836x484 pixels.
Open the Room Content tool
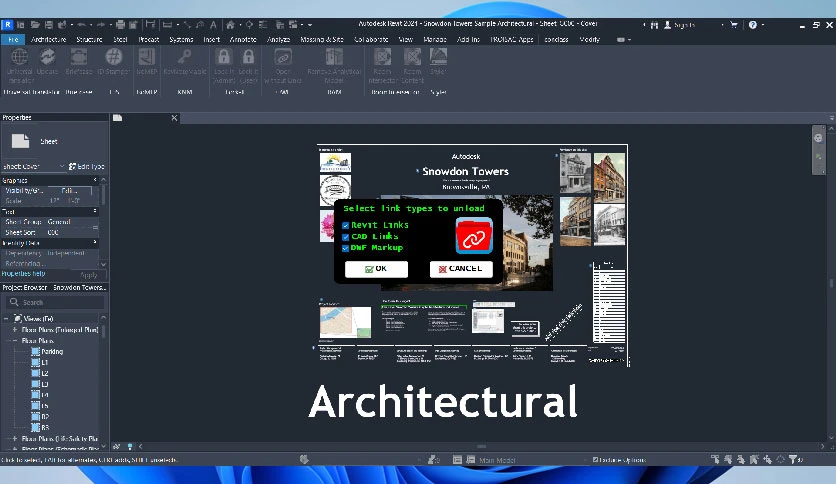click(x=412, y=57)
